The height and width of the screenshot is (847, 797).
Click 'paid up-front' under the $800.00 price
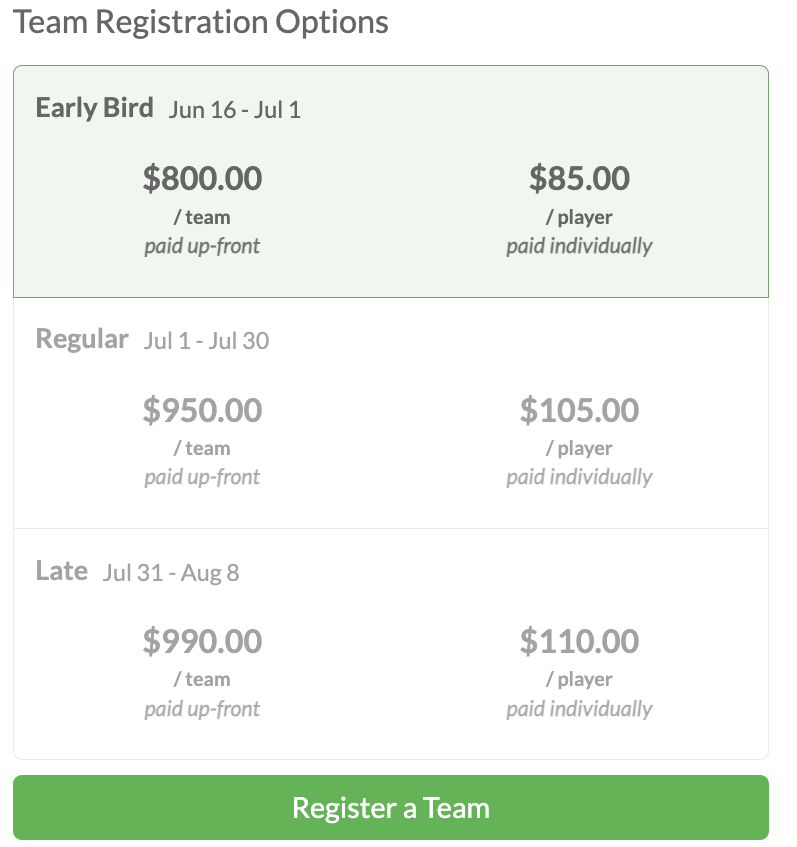click(202, 246)
